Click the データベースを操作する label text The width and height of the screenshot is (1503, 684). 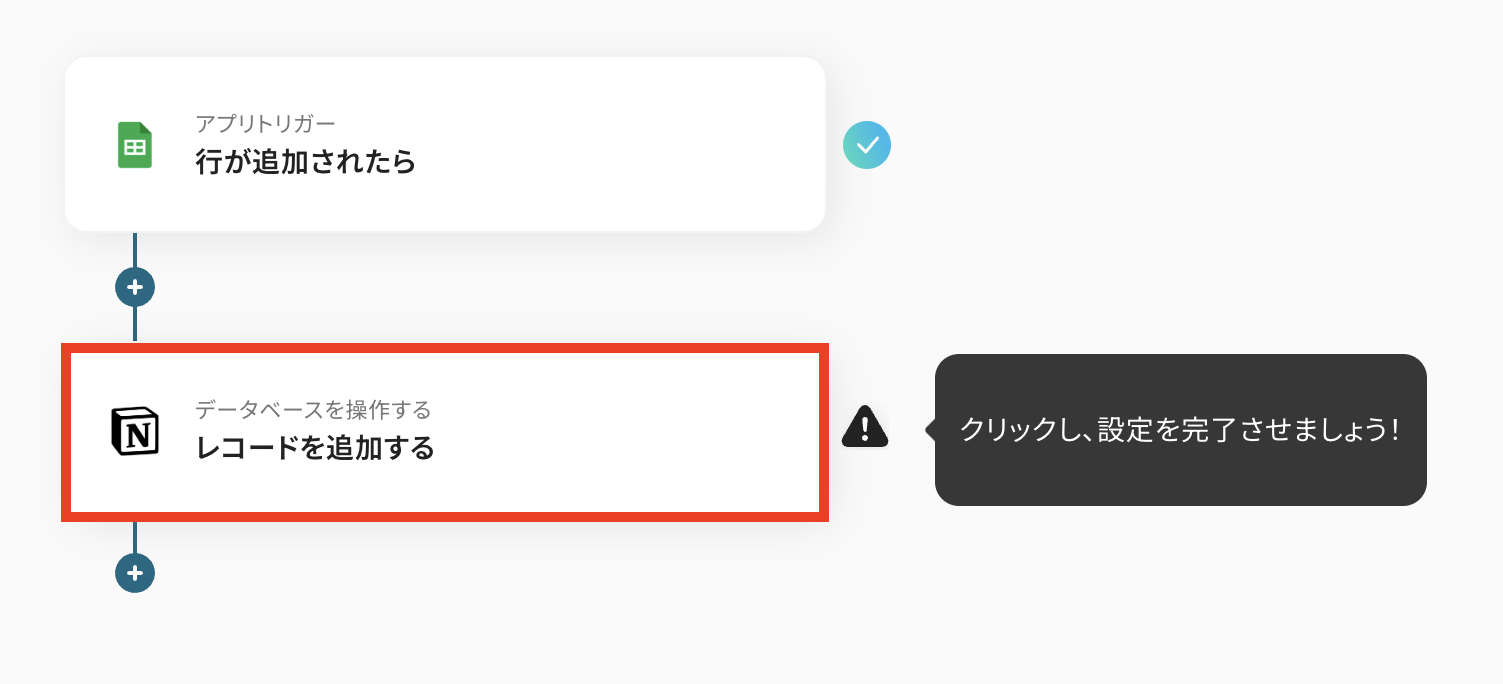(x=312, y=410)
